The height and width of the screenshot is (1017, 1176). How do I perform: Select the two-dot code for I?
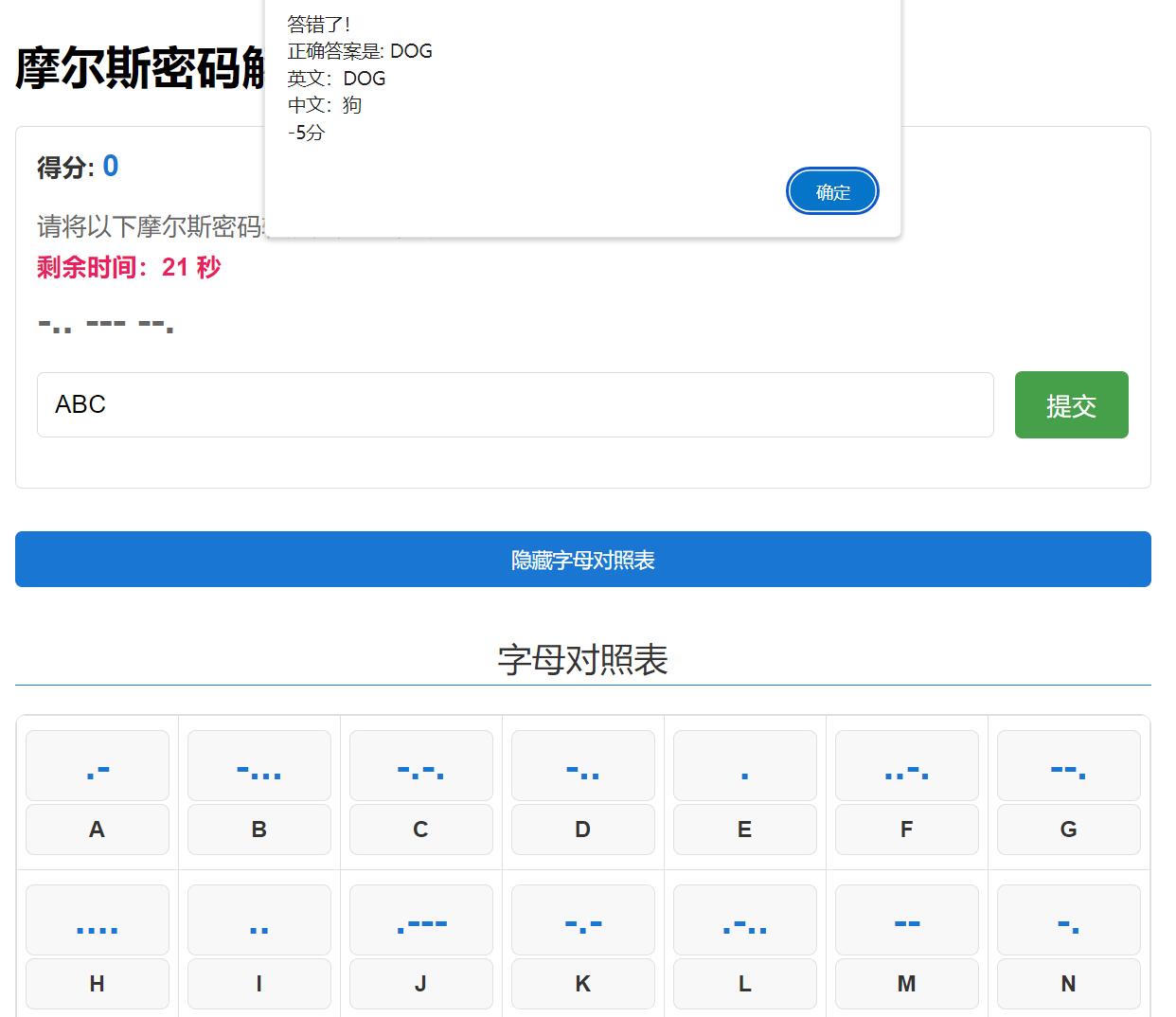coord(259,920)
